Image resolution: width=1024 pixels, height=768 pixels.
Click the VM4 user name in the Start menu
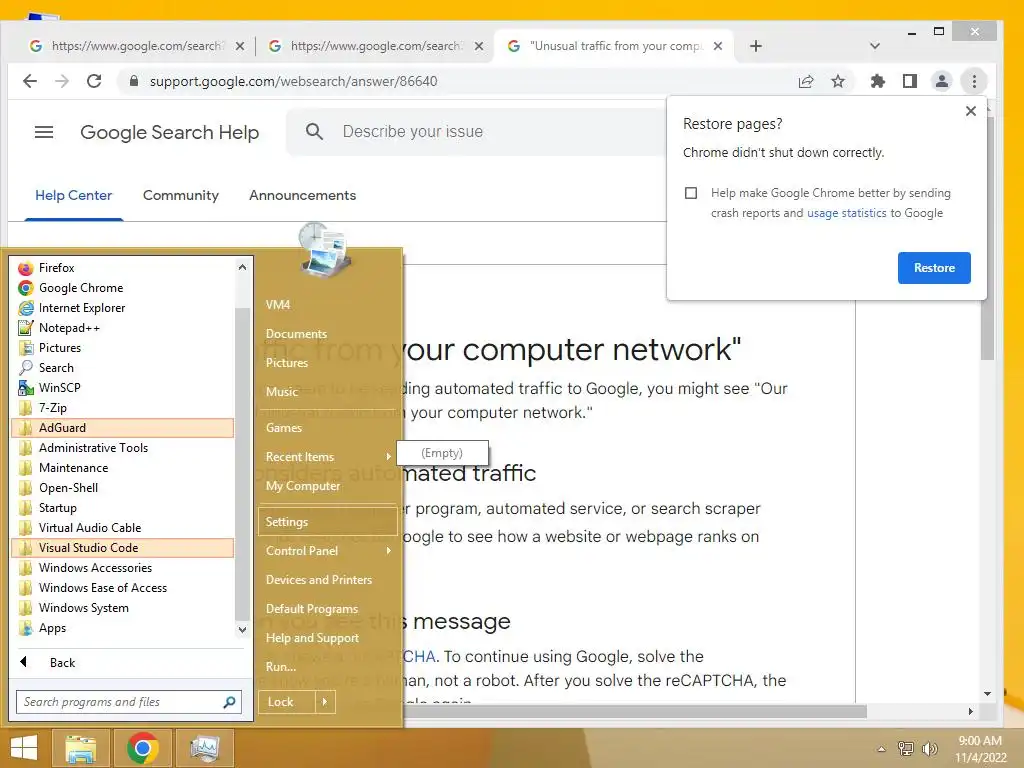[x=278, y=305]
